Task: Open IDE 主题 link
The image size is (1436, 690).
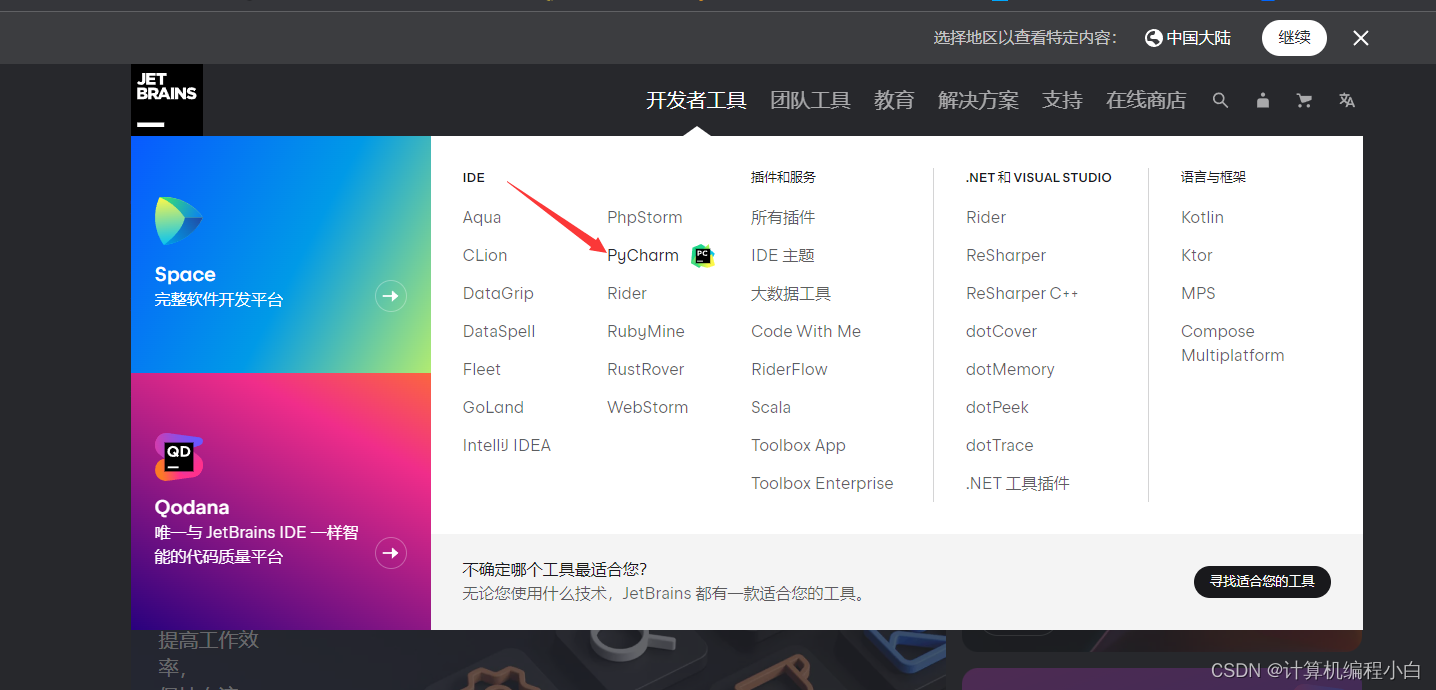Action: 783,255
